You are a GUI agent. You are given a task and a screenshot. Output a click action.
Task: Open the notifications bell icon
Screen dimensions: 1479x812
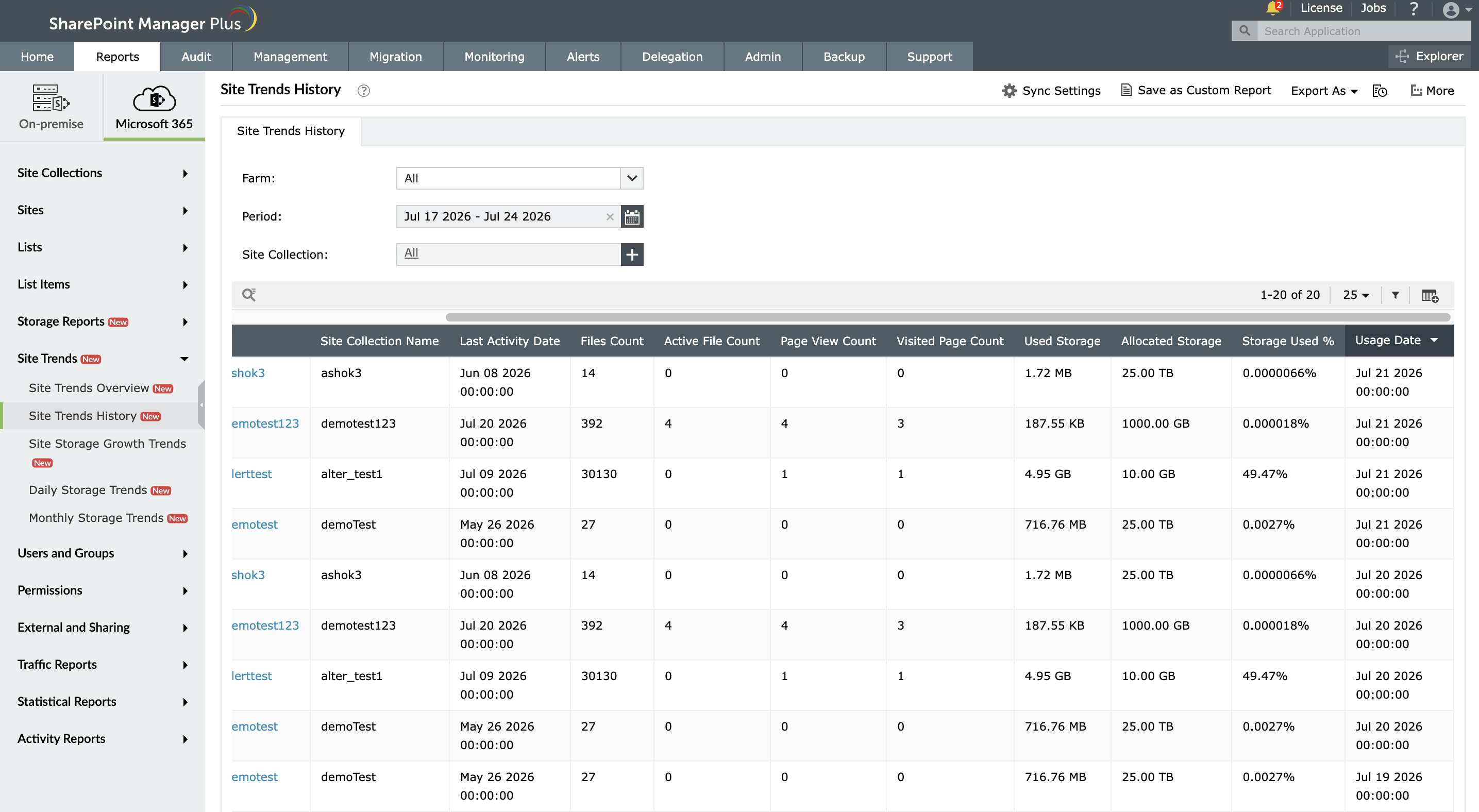1272,8
